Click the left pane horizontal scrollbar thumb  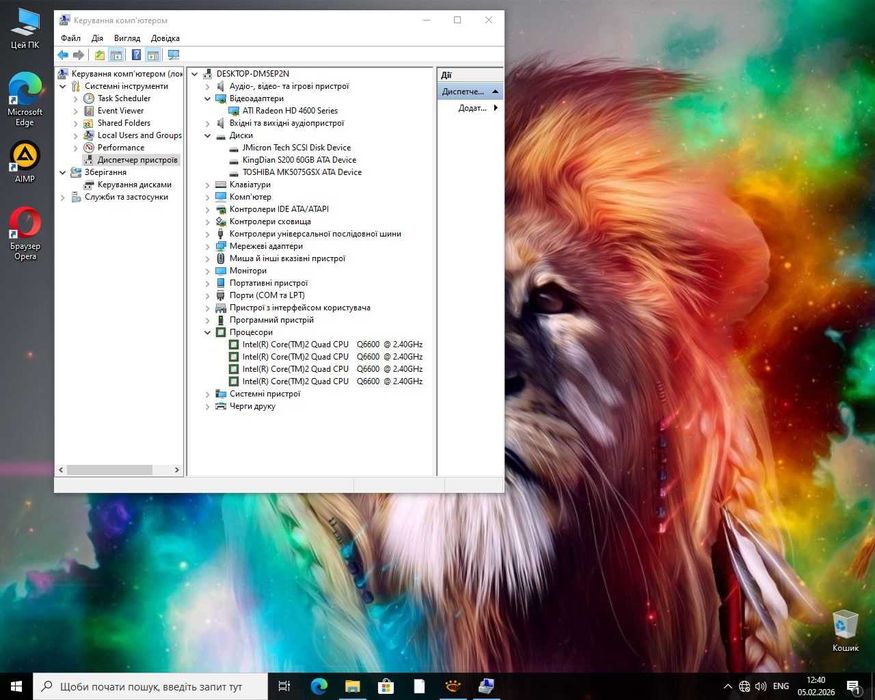pos(109,470)
